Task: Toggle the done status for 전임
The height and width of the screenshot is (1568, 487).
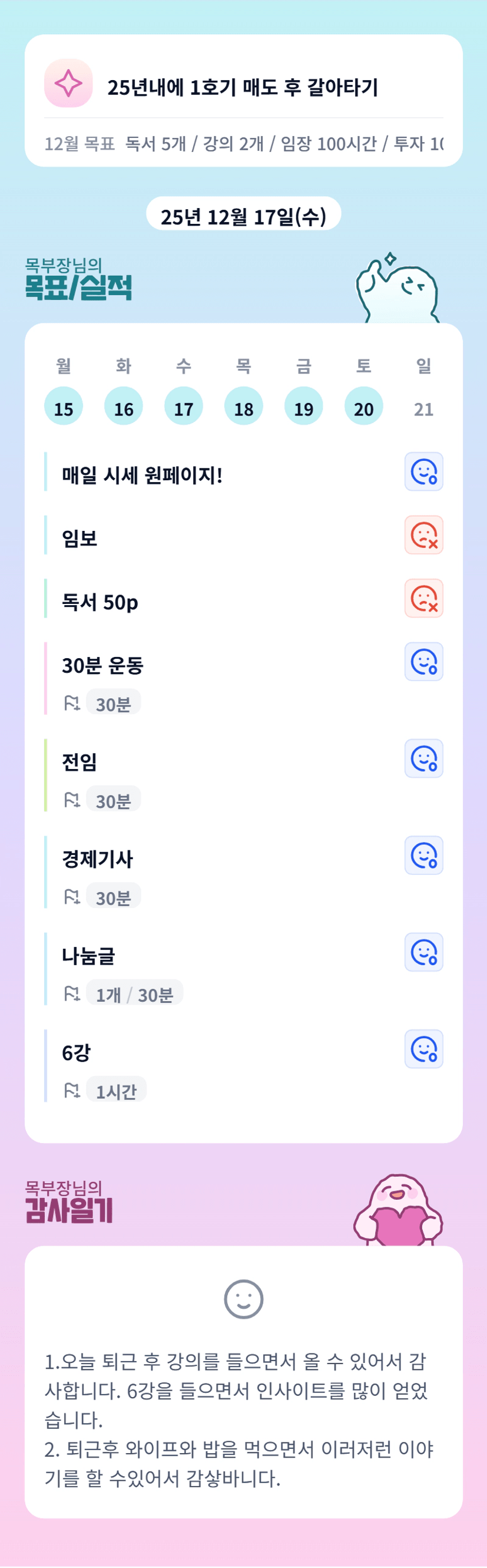Action: coord(423,758)
